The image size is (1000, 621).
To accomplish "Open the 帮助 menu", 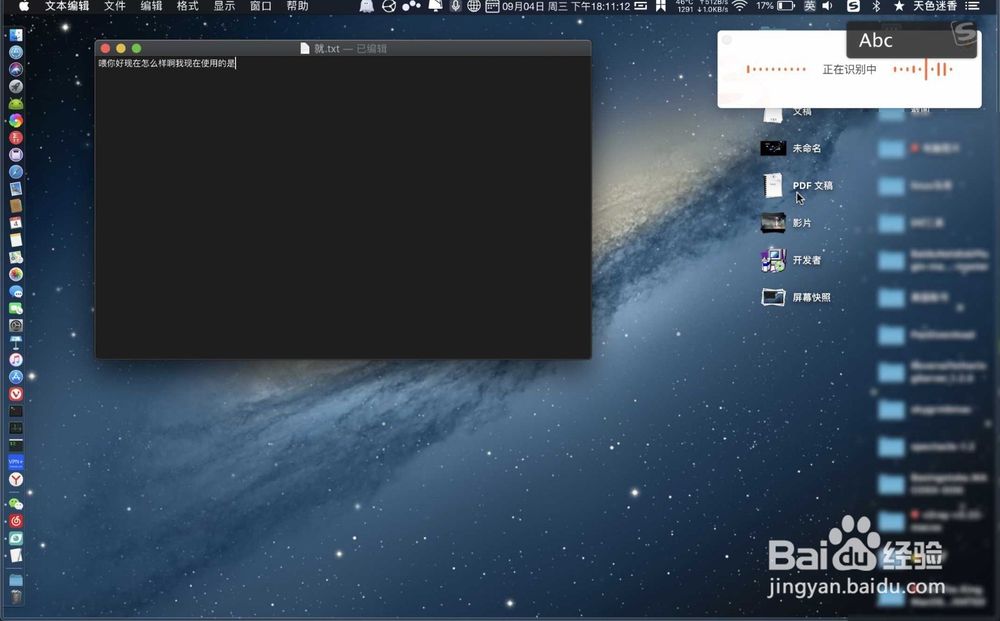I will pos(297,6).
